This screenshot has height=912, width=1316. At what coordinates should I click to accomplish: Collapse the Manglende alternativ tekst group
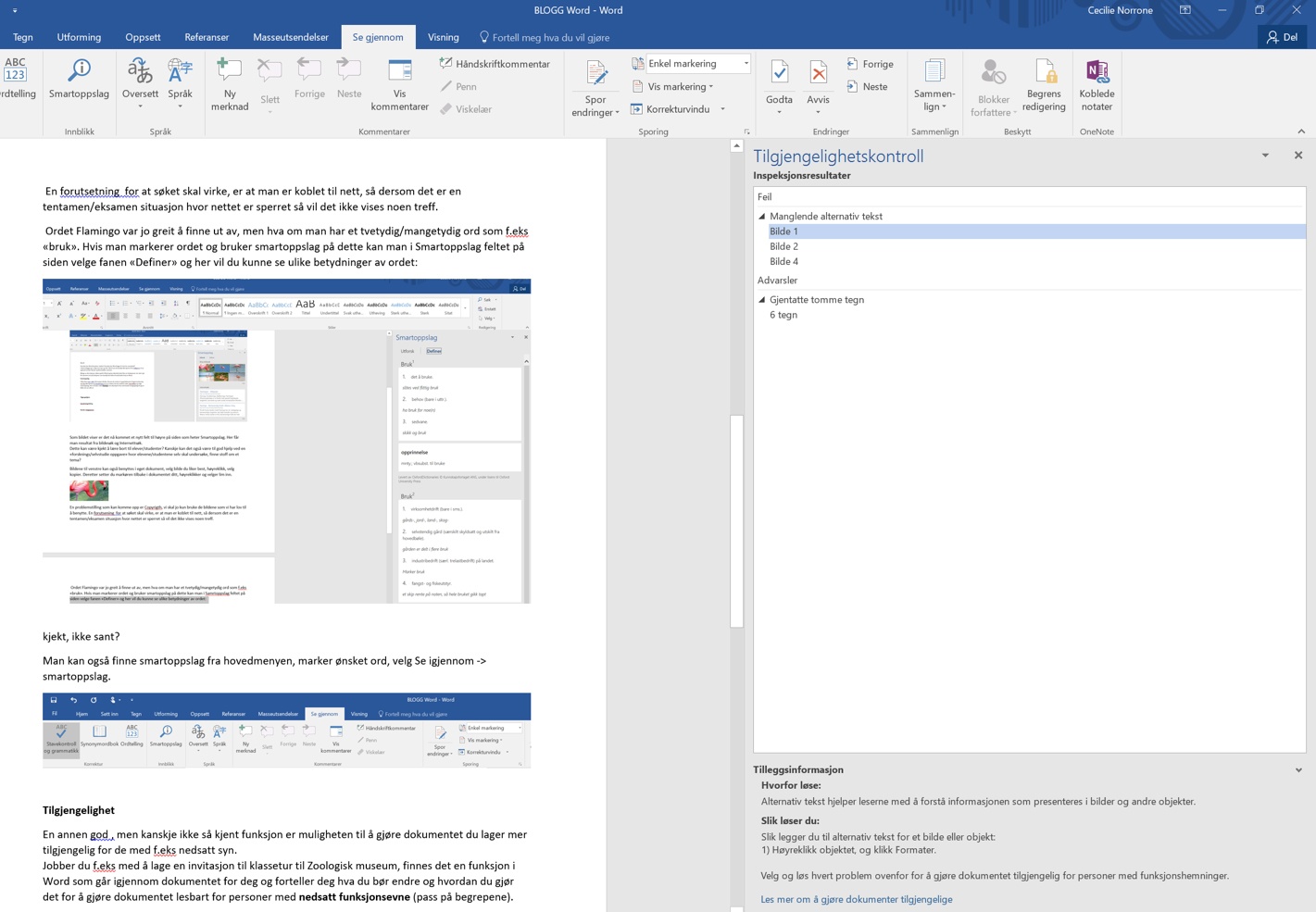pyautogui.click(x=762, y=217)
